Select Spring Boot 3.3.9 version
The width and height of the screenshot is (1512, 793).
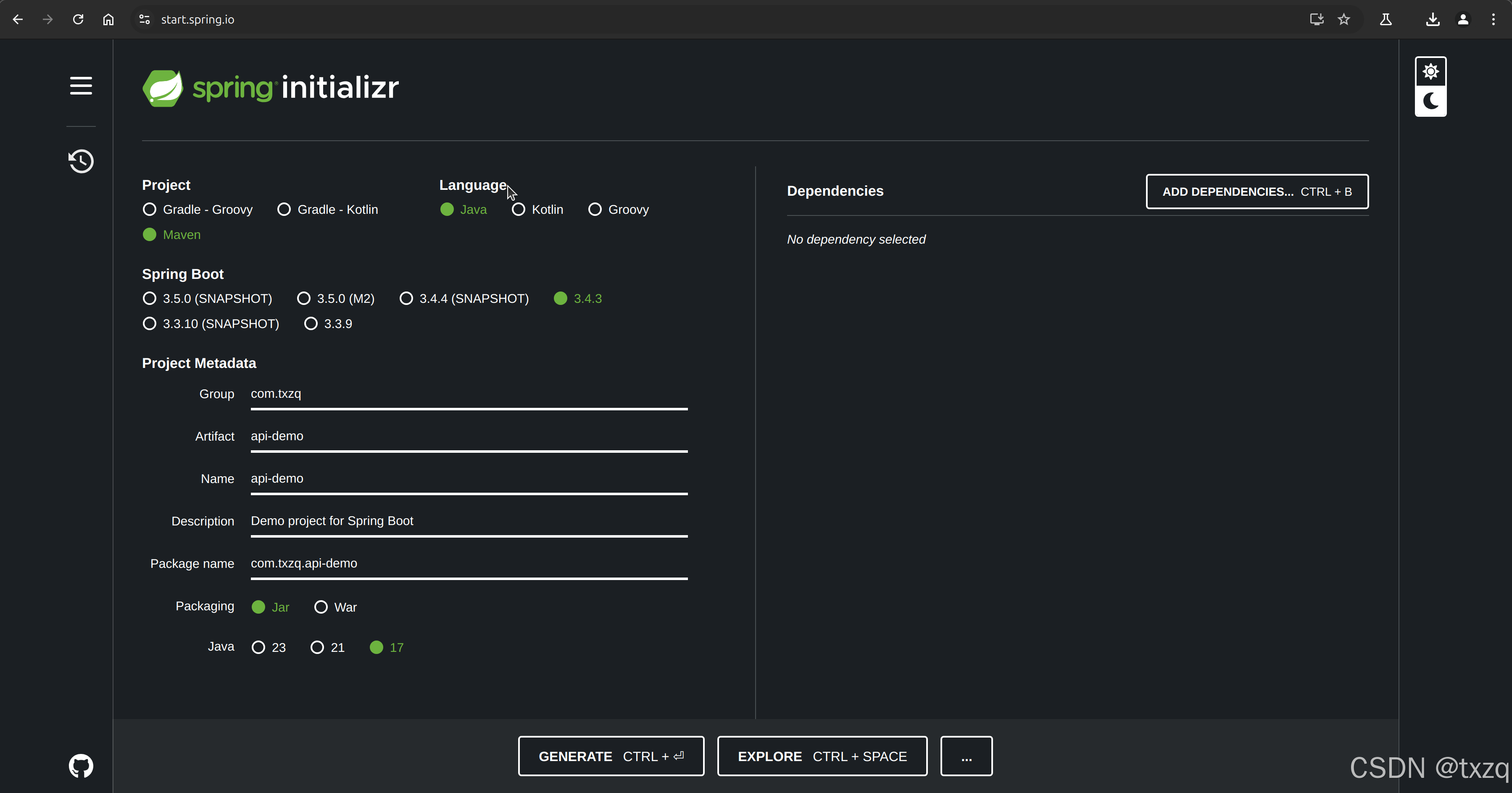pos(311,324)
